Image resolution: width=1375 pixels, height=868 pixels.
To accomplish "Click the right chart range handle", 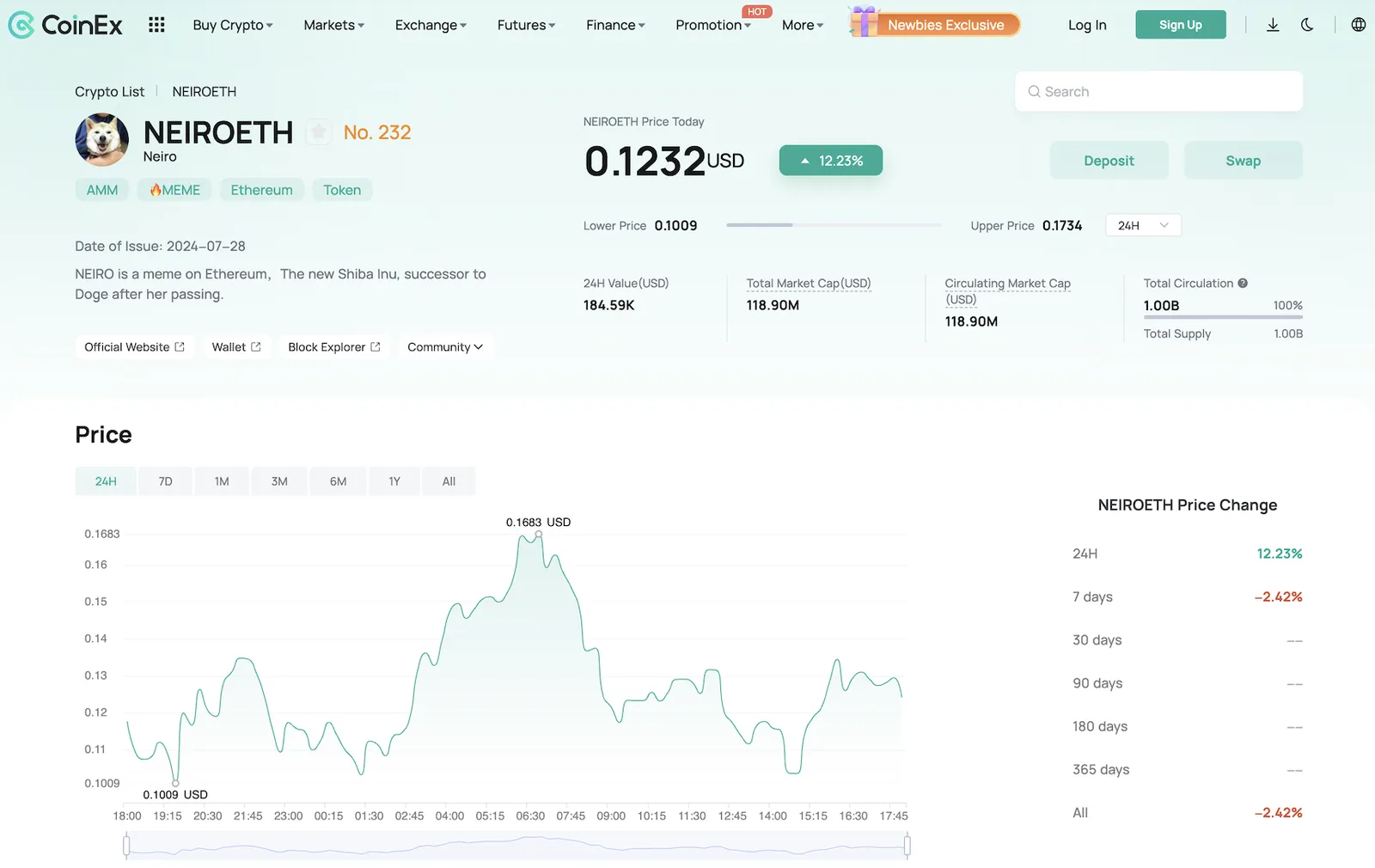I will point(907,846).
